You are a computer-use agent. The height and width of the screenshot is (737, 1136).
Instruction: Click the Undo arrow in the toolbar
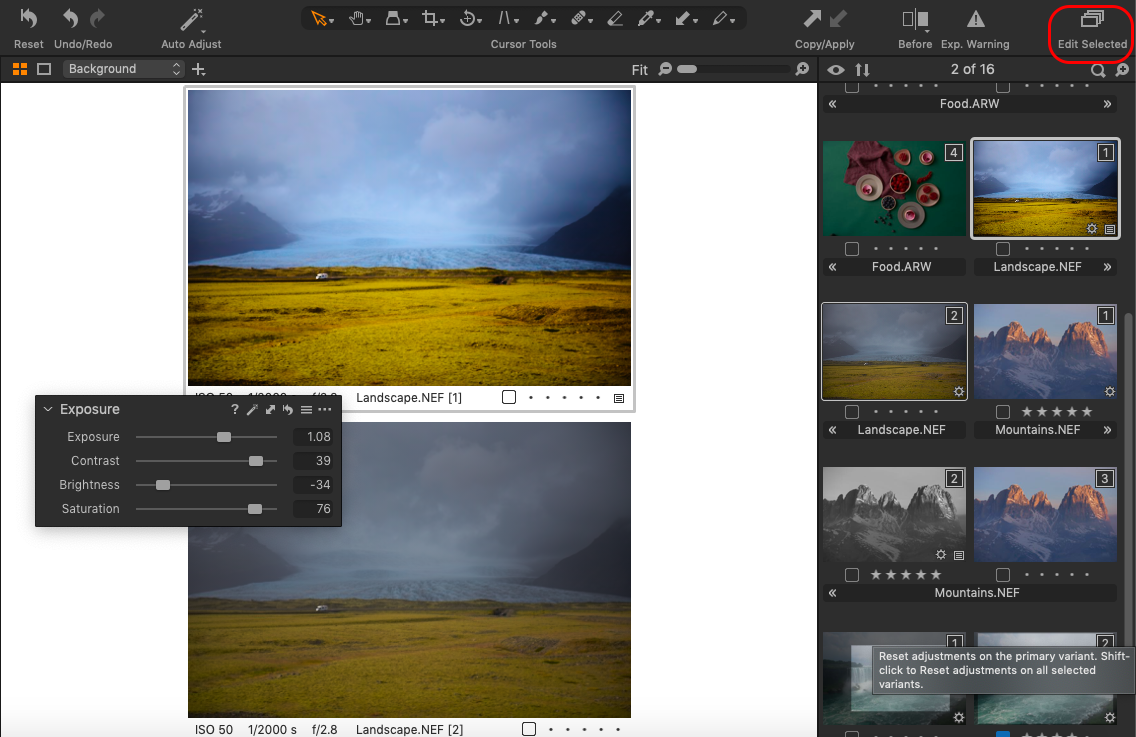point(70,18)
